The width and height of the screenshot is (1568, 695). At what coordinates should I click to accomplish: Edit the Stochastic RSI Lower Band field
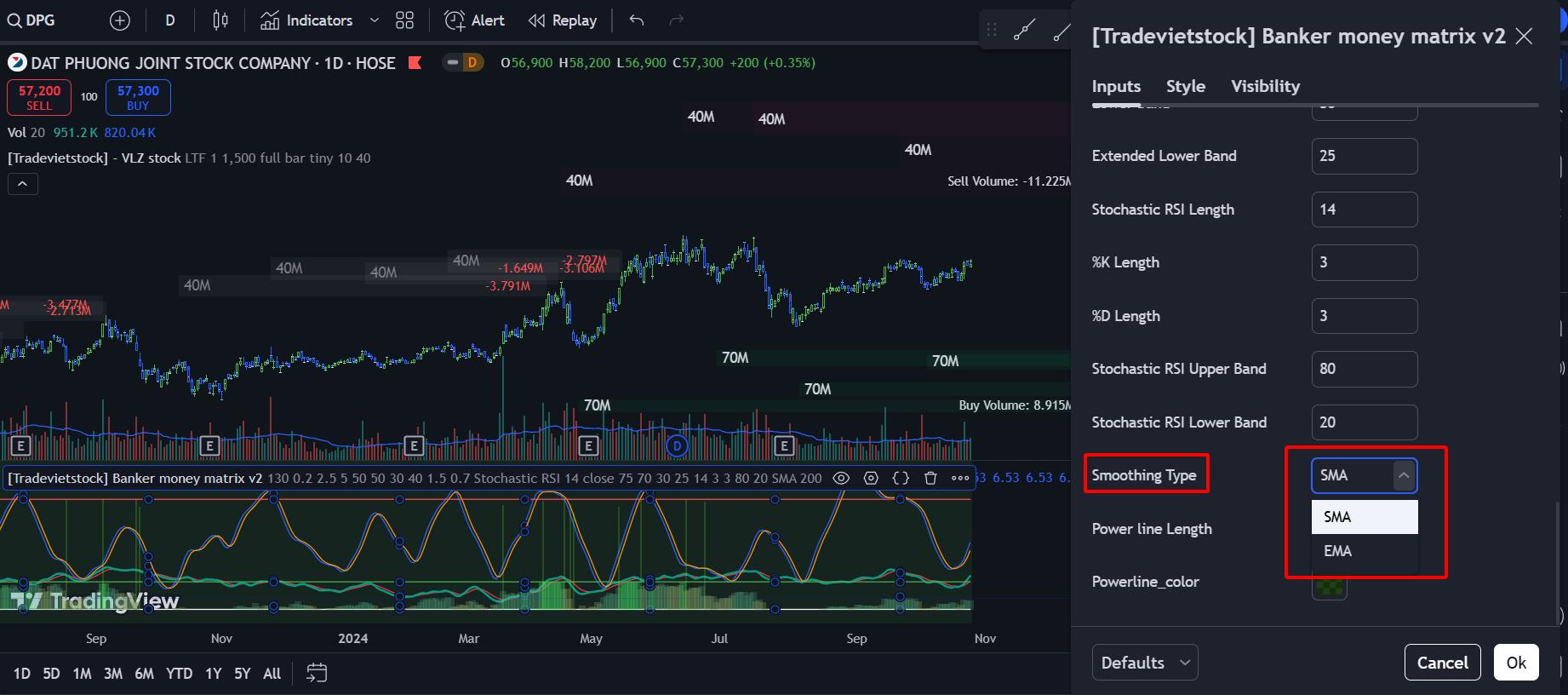pyautogui.click(x=1365, y=422)
